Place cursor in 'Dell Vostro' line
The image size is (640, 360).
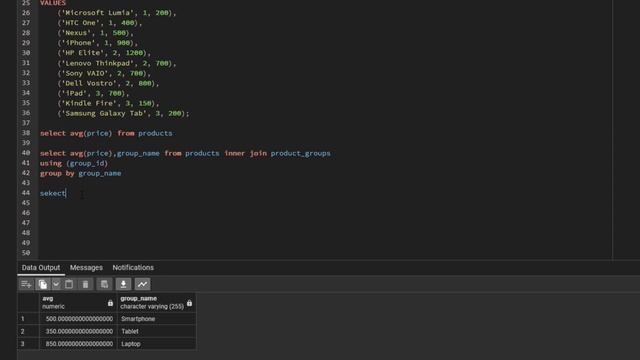[x=108, y=83]
